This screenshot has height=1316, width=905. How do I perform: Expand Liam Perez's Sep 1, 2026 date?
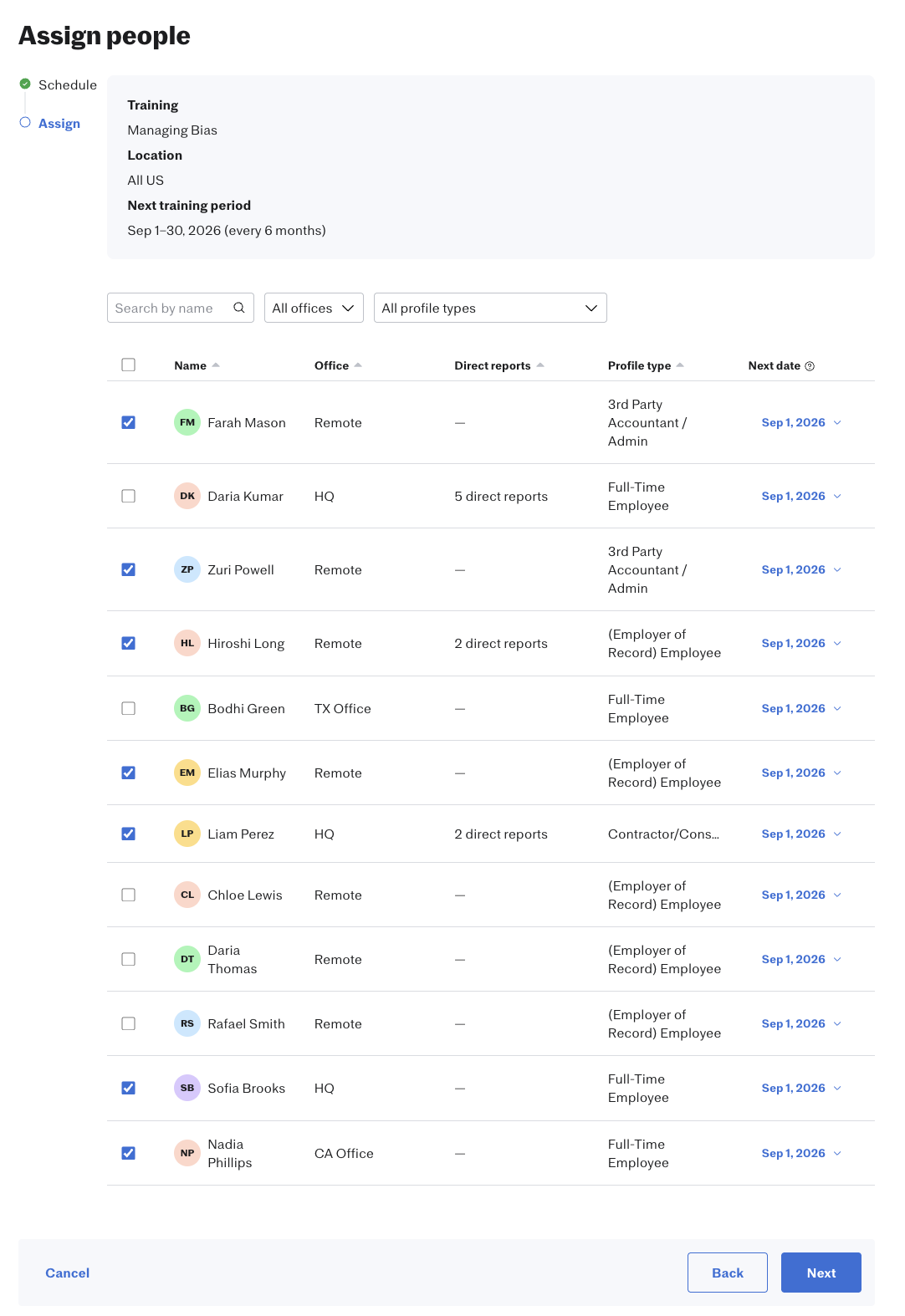801,834
